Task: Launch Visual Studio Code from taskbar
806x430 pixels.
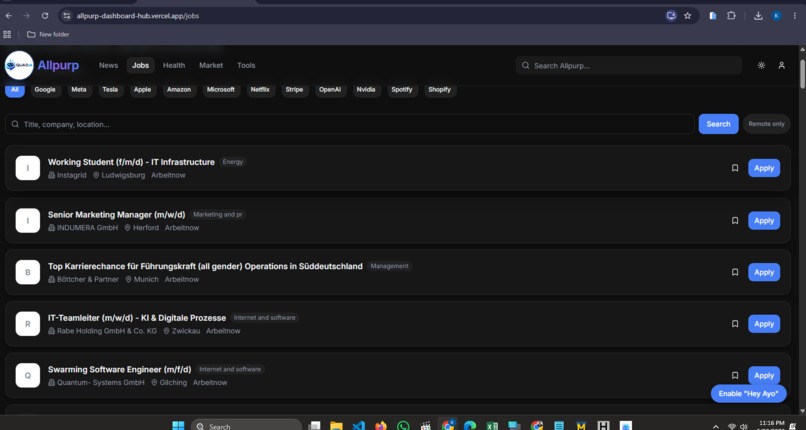Action: (x=359, y=426)
